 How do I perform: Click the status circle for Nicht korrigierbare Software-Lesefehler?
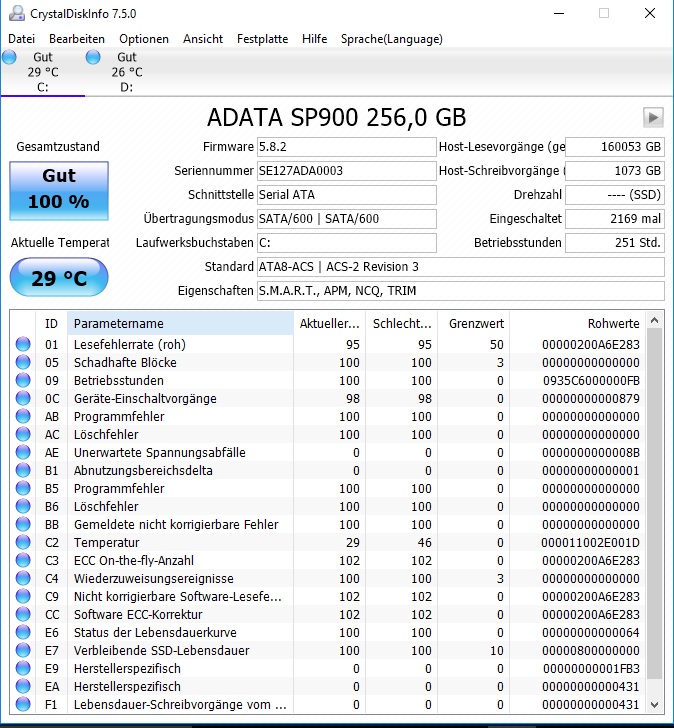coord(23,597)
